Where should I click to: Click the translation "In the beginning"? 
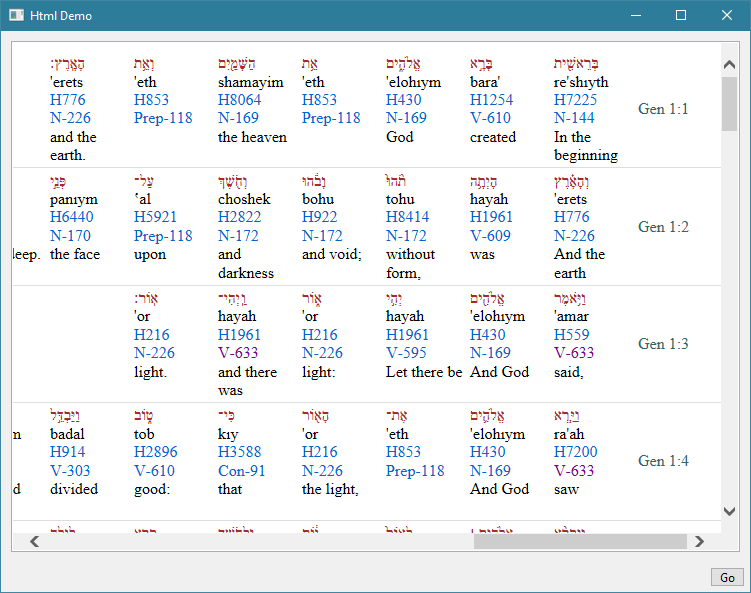(x=586, y=146)
